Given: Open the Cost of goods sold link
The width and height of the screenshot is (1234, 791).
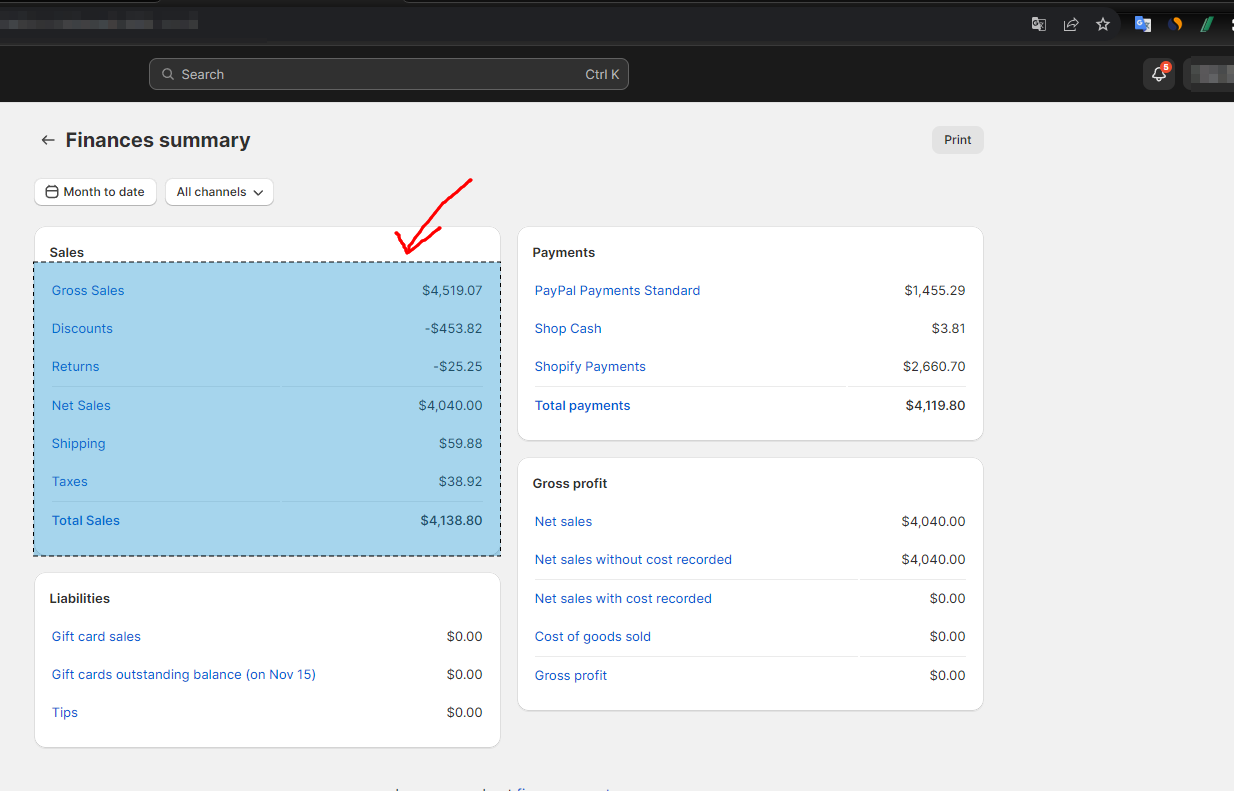Looking at the screenshot, I should coord(593,637).
